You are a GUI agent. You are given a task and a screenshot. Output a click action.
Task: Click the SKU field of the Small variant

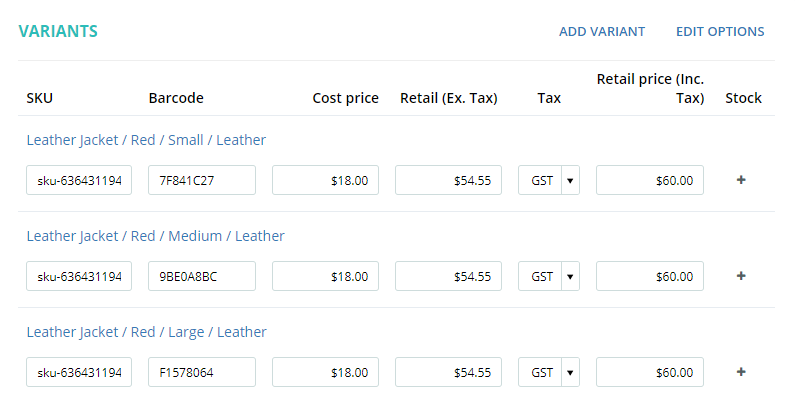coord(79,180)
